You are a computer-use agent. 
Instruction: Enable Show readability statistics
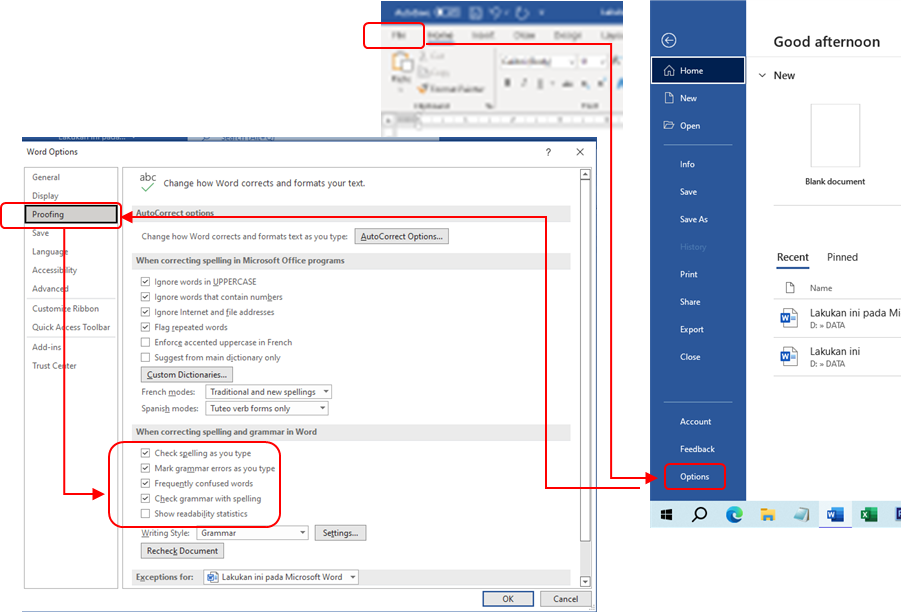[145, 514]
